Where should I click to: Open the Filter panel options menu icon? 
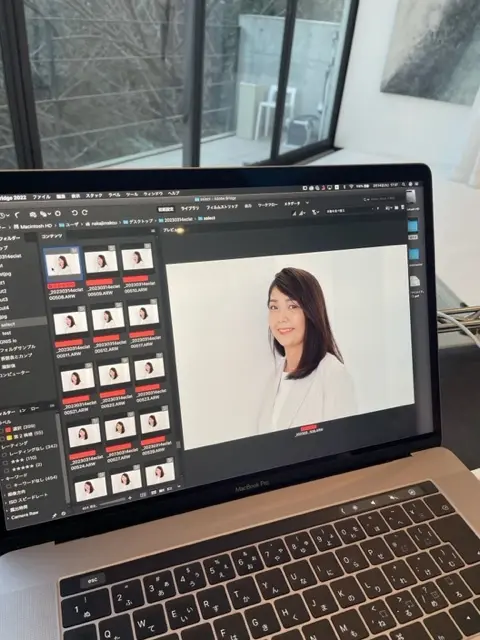[x=52, y=406]
